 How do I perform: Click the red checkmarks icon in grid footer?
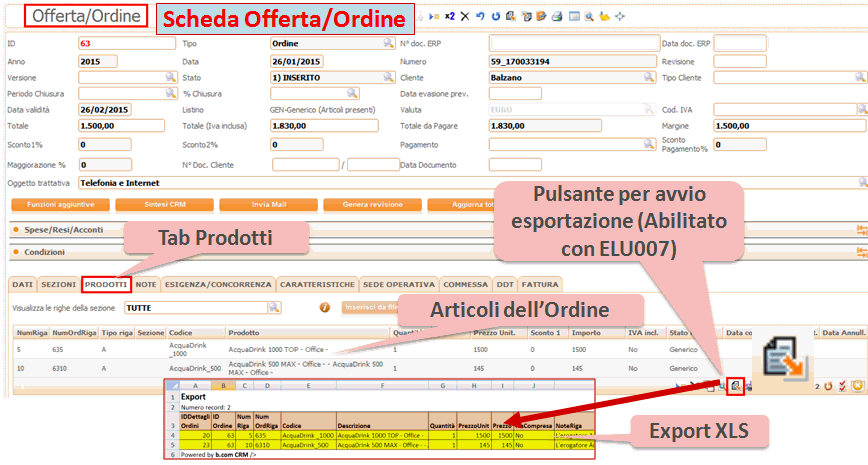[843, 386]
